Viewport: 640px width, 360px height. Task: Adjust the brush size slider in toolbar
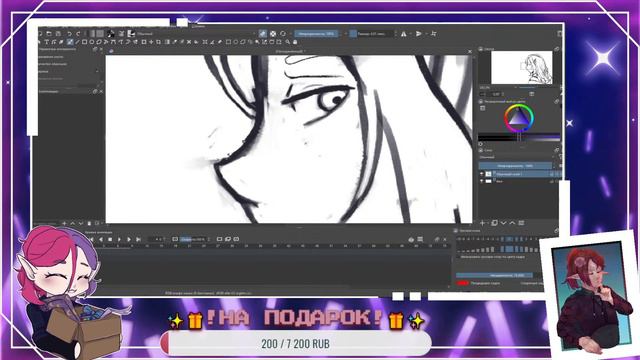pyautogui.click(x=372, y=33)
